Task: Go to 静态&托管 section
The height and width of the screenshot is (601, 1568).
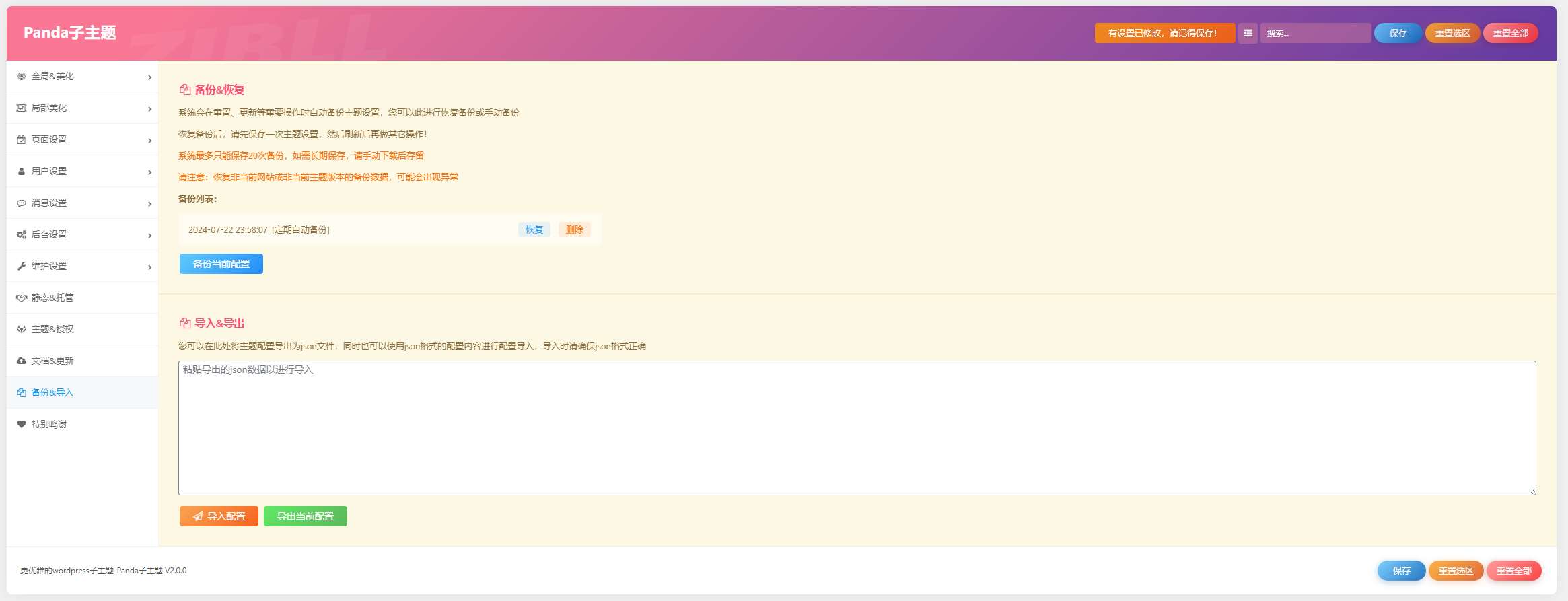Action: (x=82, y=298)
